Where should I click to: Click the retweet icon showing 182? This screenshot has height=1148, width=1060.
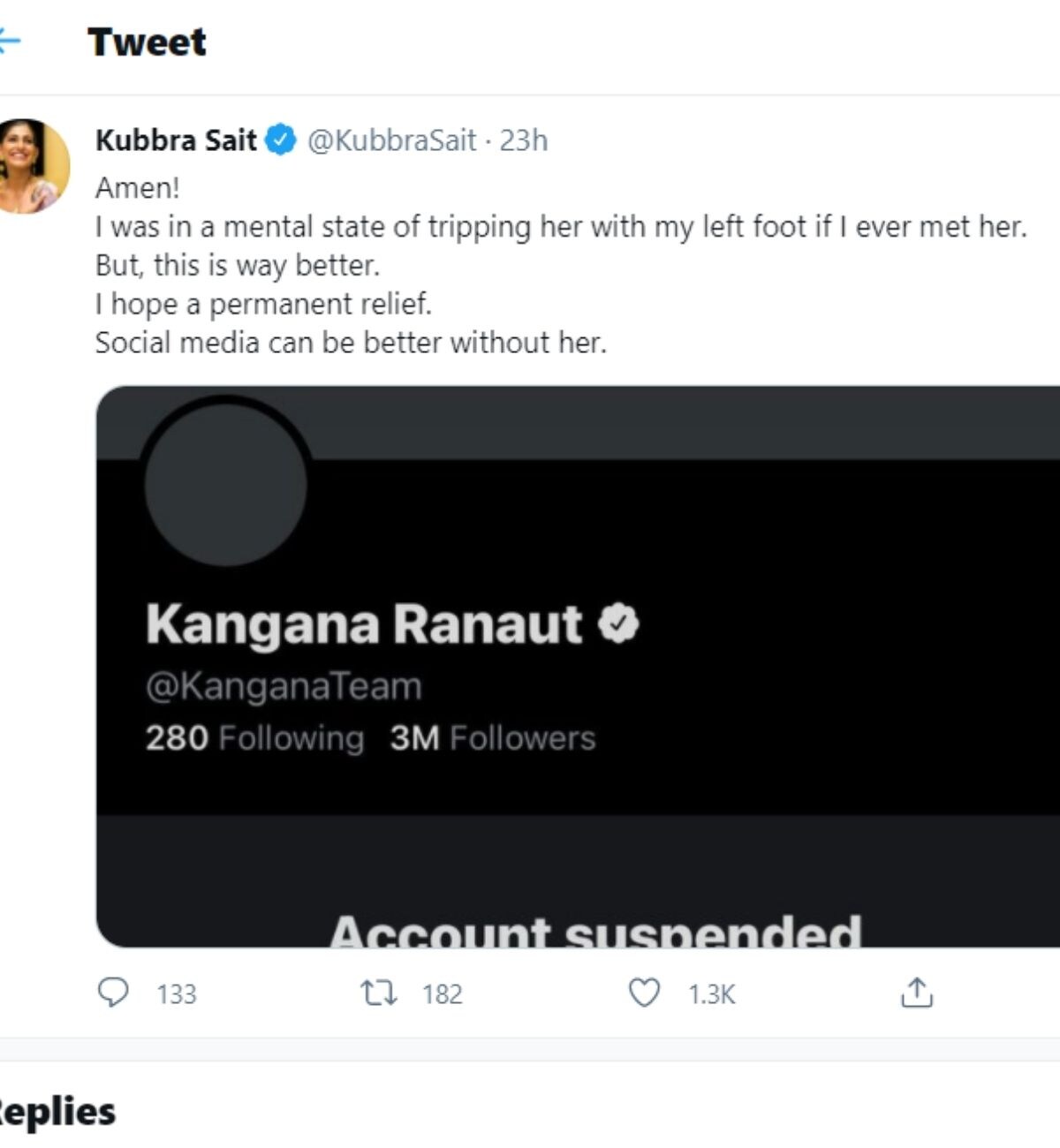(x=380, y=993)
